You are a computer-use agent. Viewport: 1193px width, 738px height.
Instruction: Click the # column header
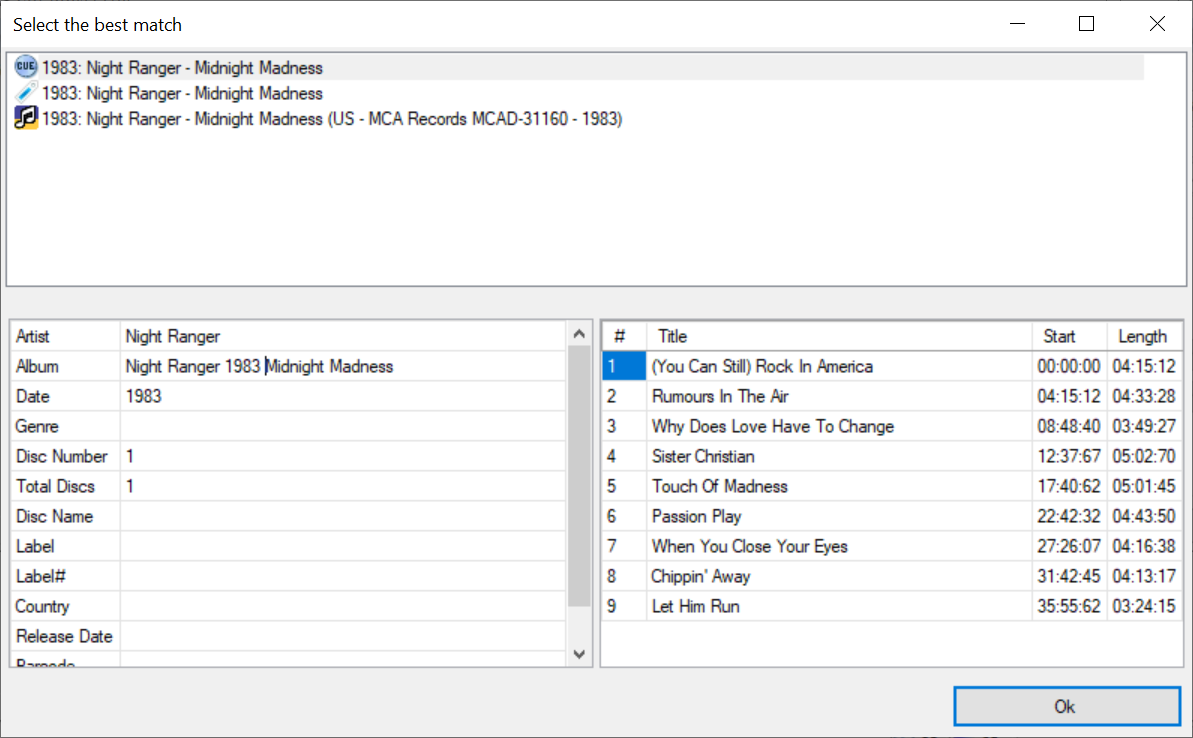tap(624, 336)
